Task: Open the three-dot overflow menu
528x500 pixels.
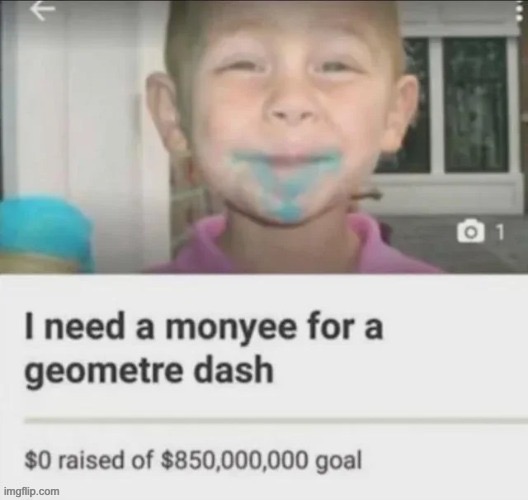Action: pos(521,14)
